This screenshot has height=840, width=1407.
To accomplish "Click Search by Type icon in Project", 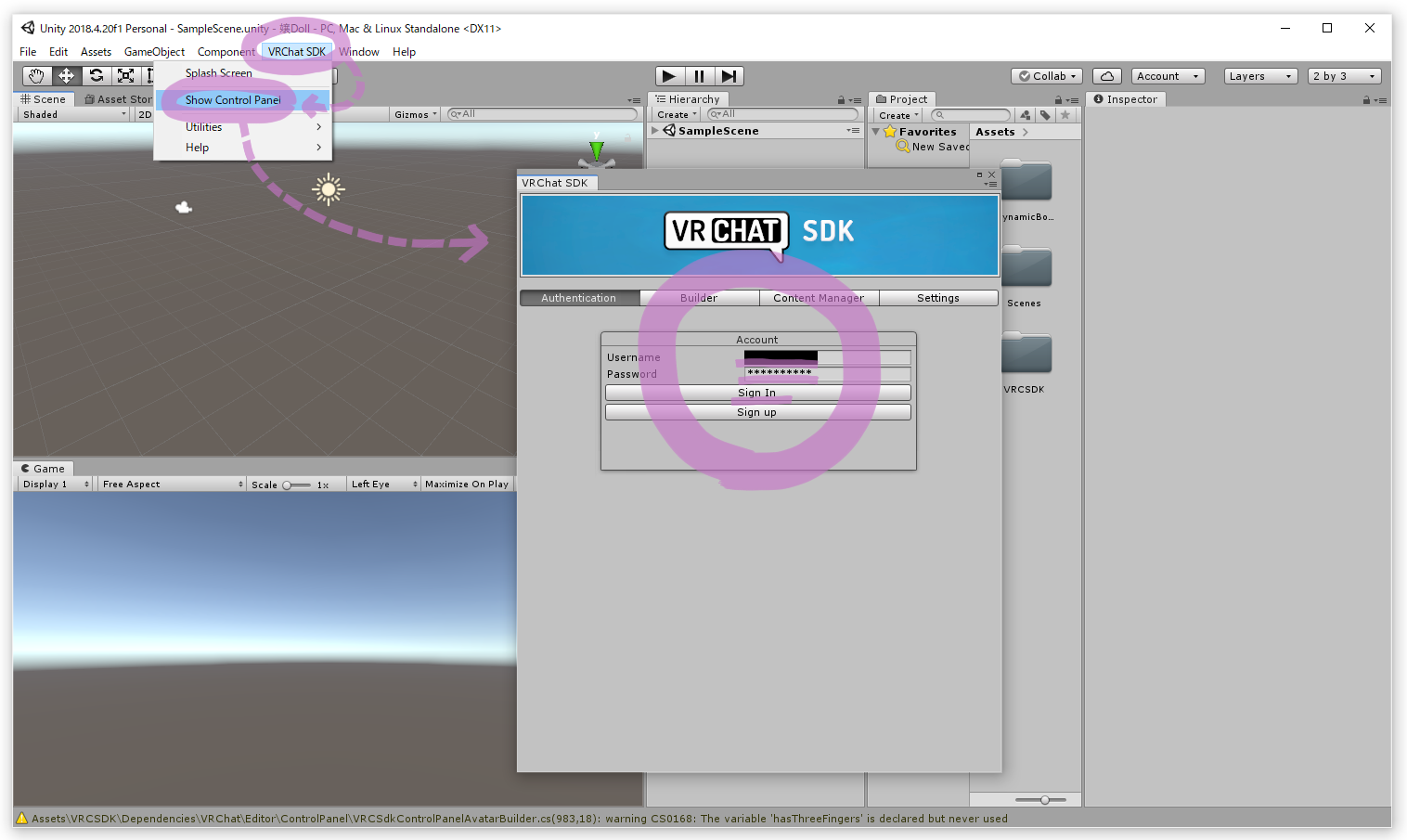I will 1026,115.
